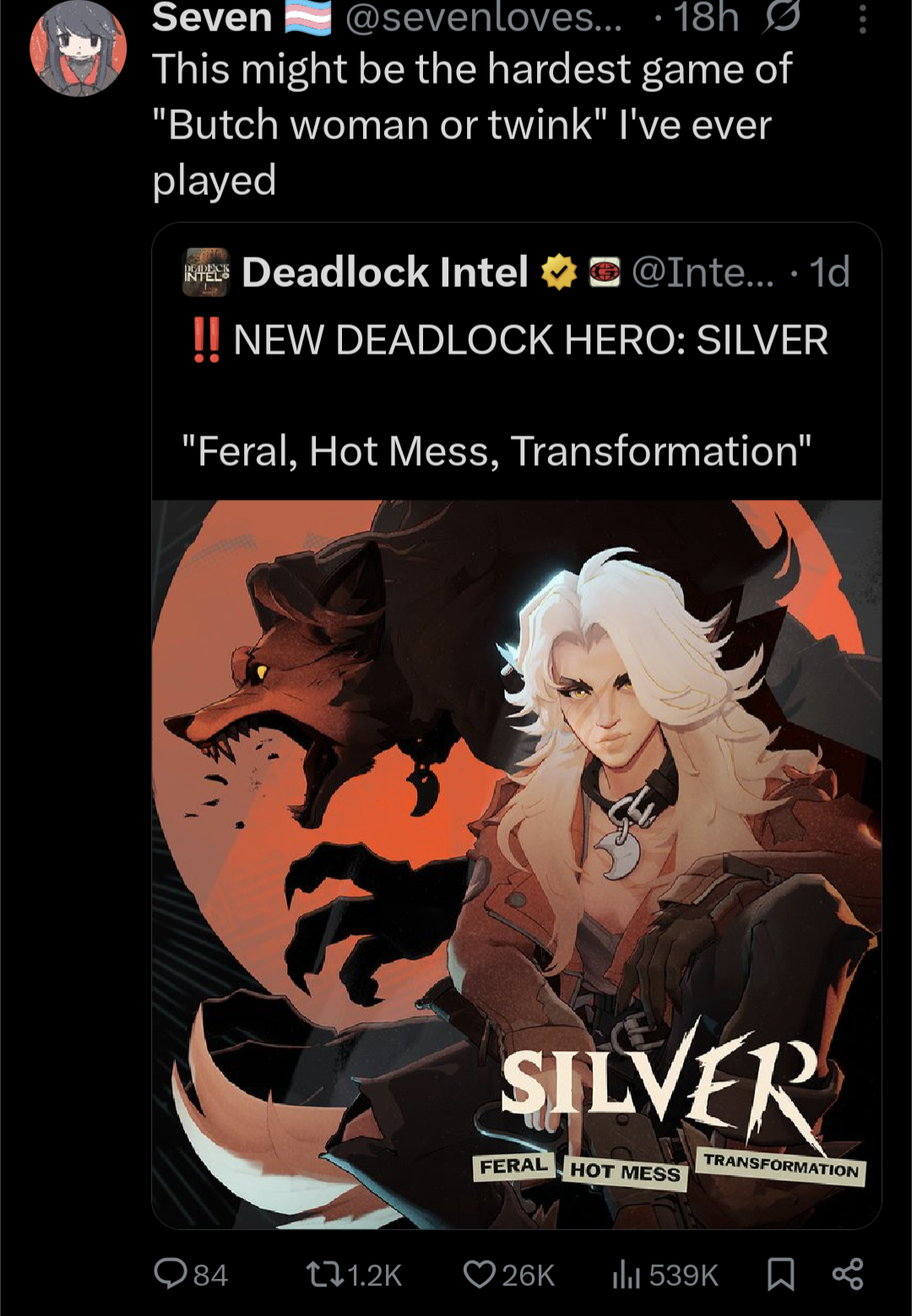Click the 1d timestamp on quoted tweet
912x1316 pixels.
[x=829, y=272]
